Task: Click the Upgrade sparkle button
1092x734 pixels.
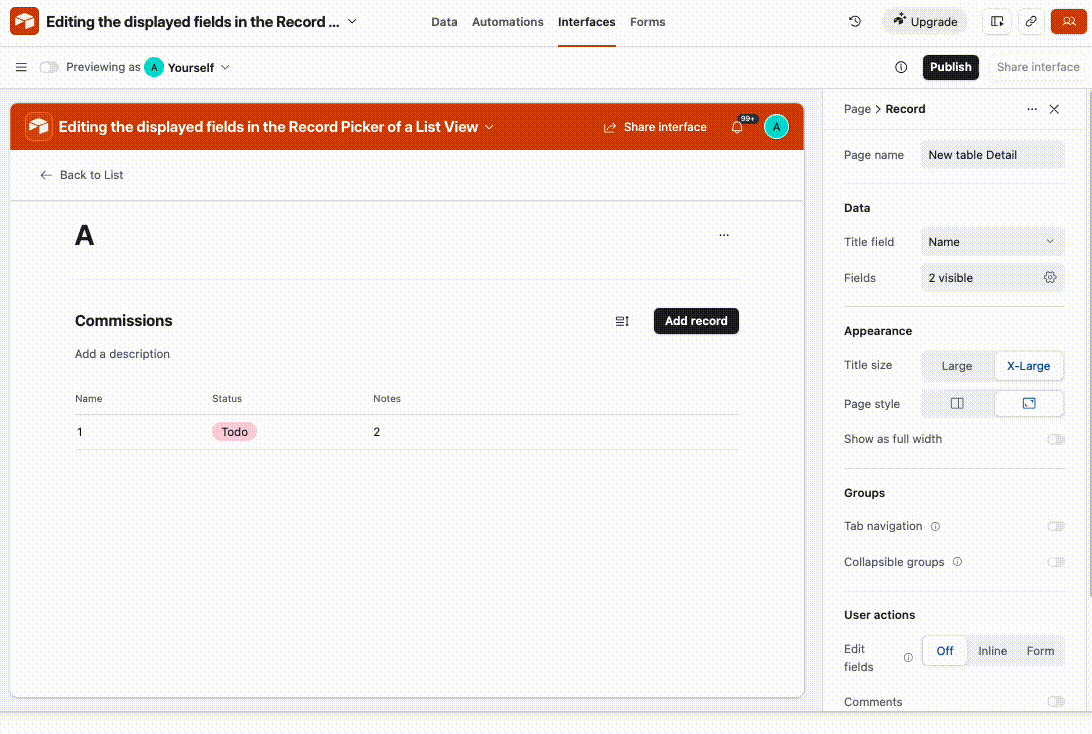Action: click(x=926, y=22)
